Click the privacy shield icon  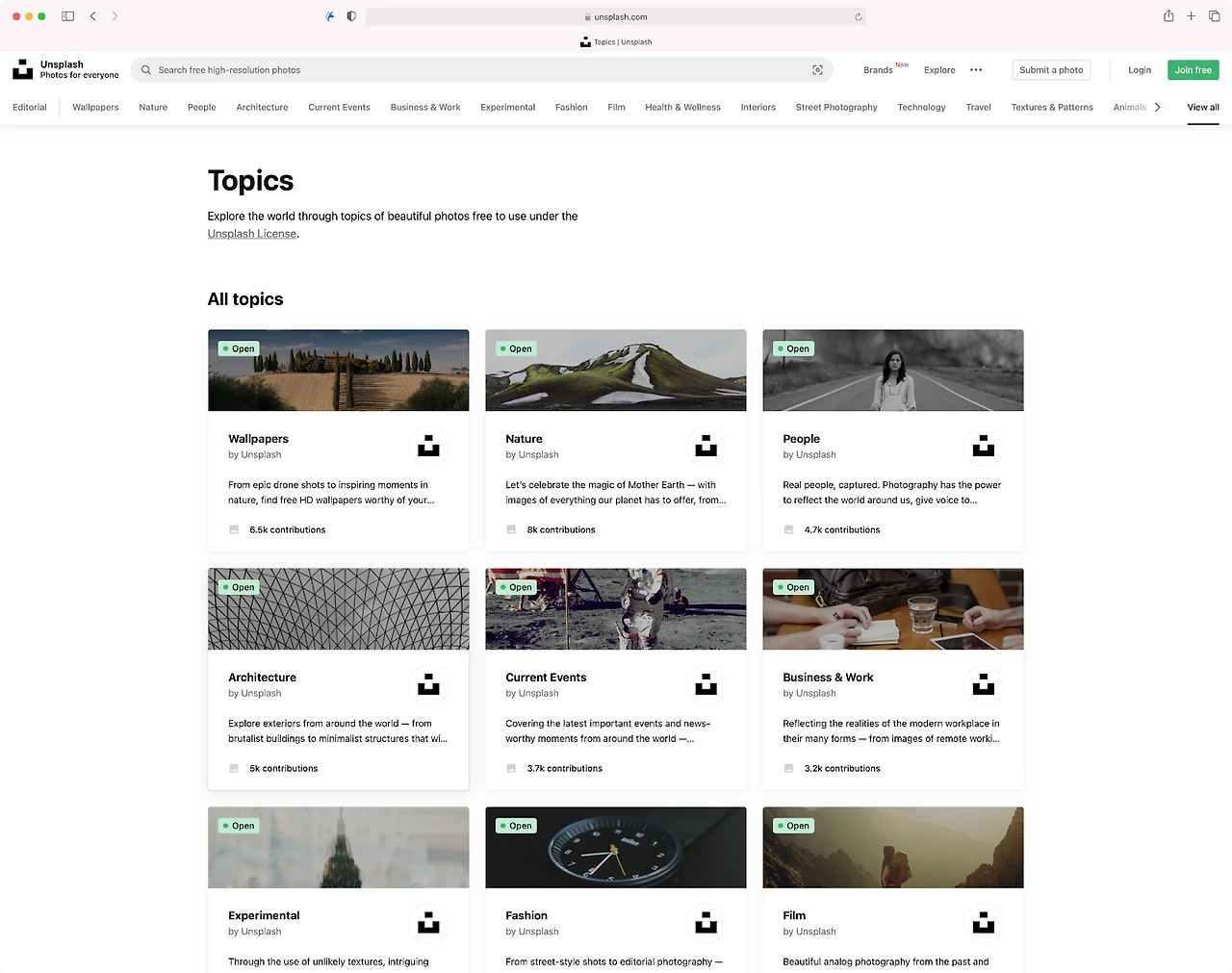351,16
